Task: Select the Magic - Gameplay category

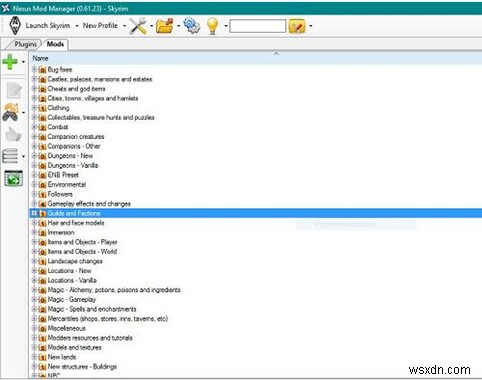Action: pyautogui.click(x=72, y=300)
